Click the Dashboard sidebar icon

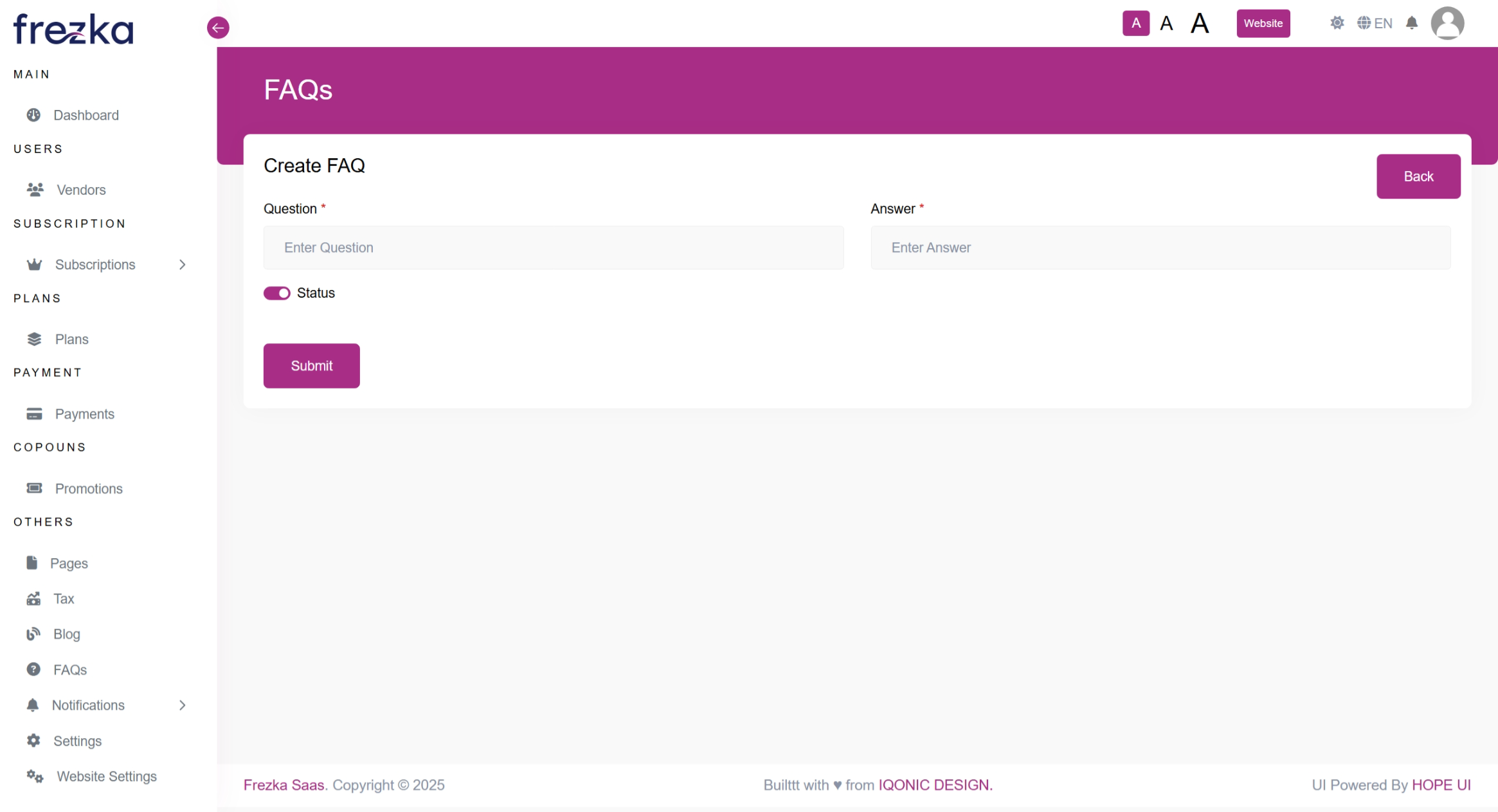point(33,115)
